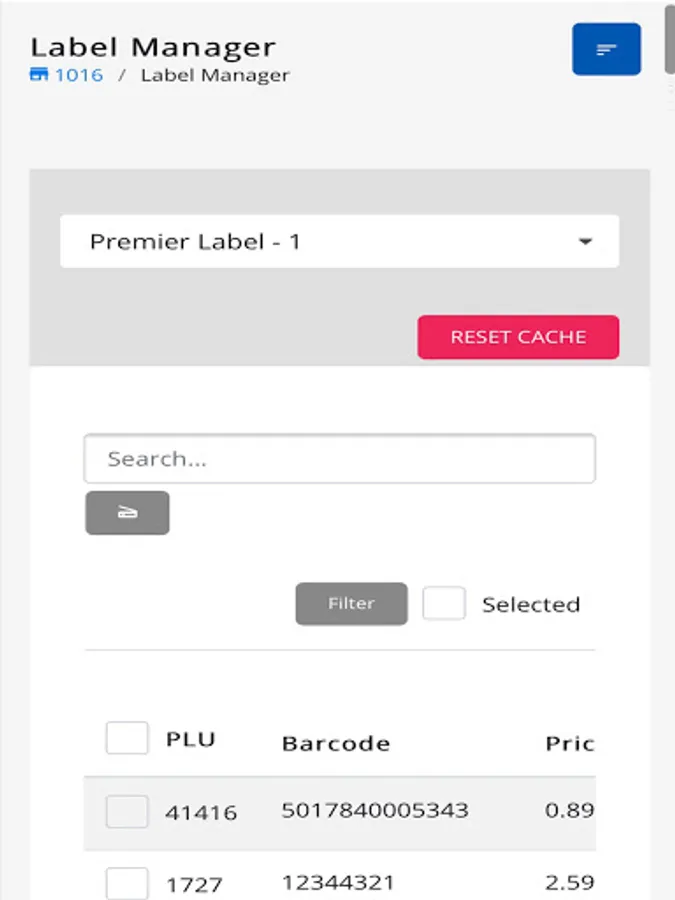
Task: Click the grey Filter button
Action: click(x=351, y=604)
